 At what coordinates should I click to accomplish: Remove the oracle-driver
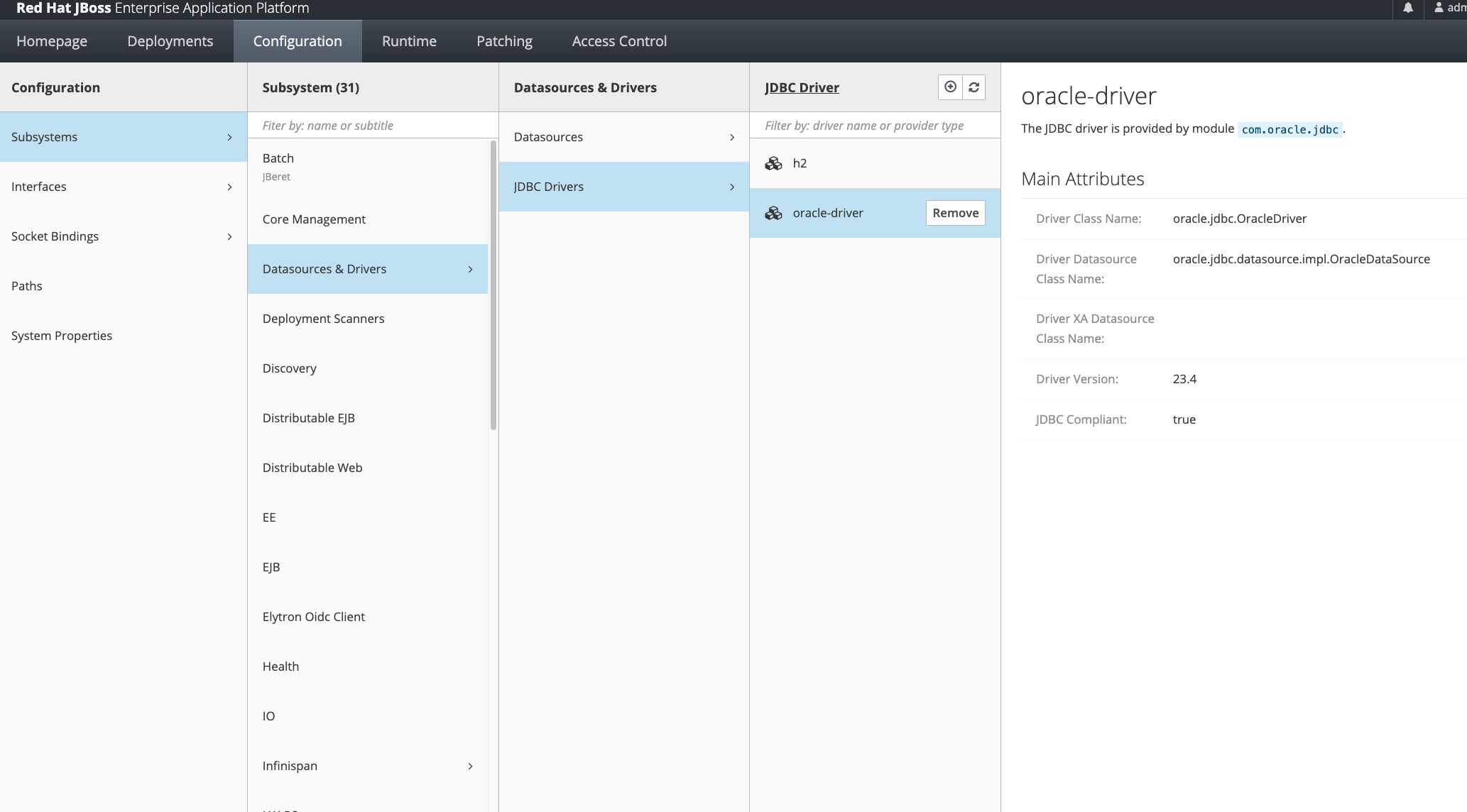pos(954,212)
